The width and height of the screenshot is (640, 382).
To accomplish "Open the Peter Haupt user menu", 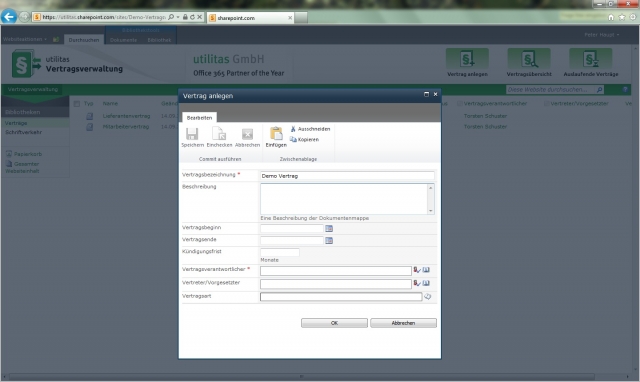I will coord(602,35).
